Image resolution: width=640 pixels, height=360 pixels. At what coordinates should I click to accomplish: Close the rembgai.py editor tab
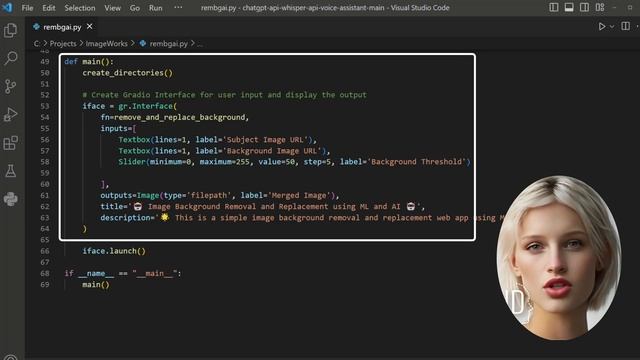coord(89,27)
